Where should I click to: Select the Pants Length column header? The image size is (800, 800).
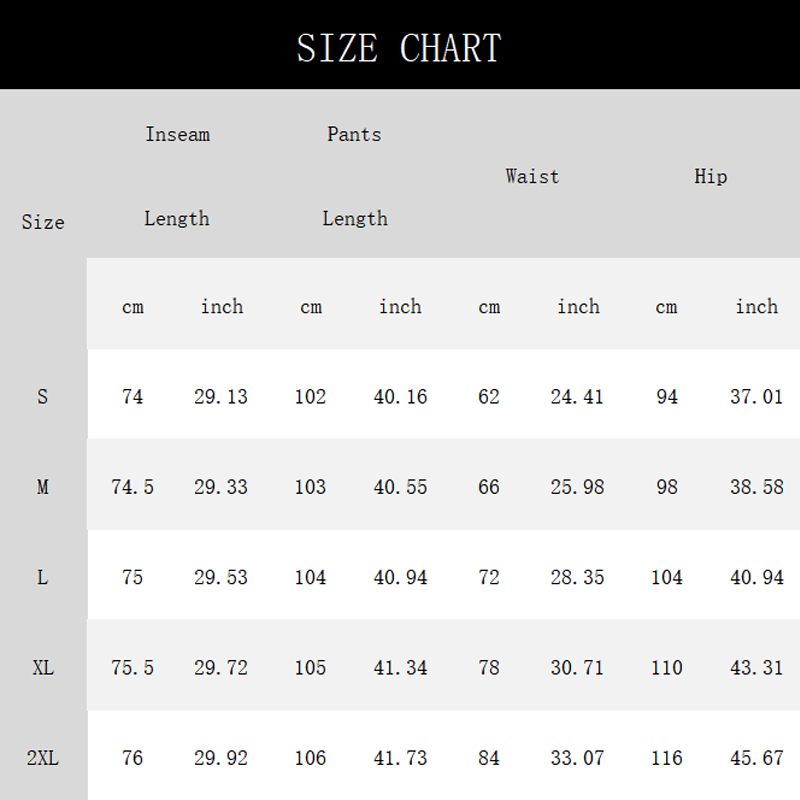pyautogui.click(x=355, y=176)
